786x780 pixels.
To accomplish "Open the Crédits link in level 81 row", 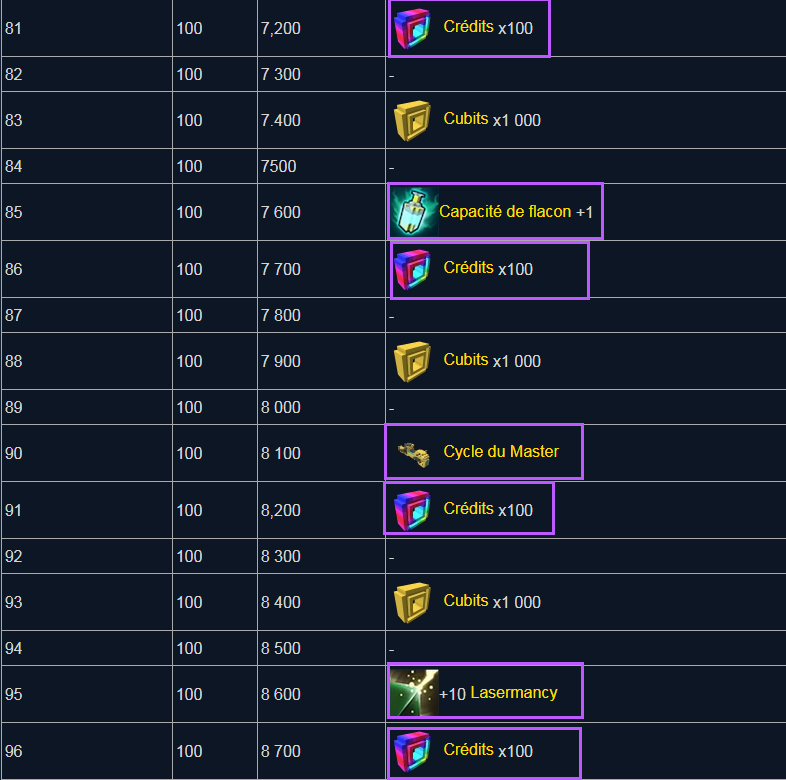I will point(468,27).
